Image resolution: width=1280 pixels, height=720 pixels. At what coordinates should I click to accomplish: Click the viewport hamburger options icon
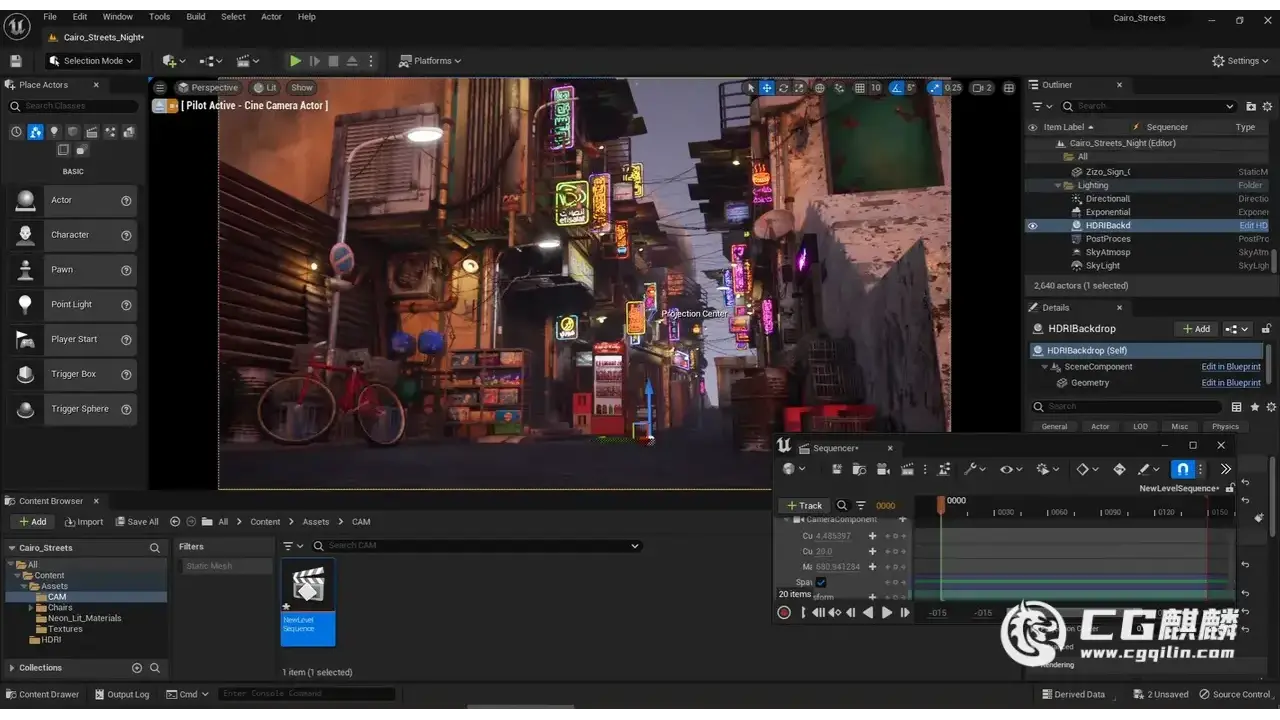(x=160, y=88)
